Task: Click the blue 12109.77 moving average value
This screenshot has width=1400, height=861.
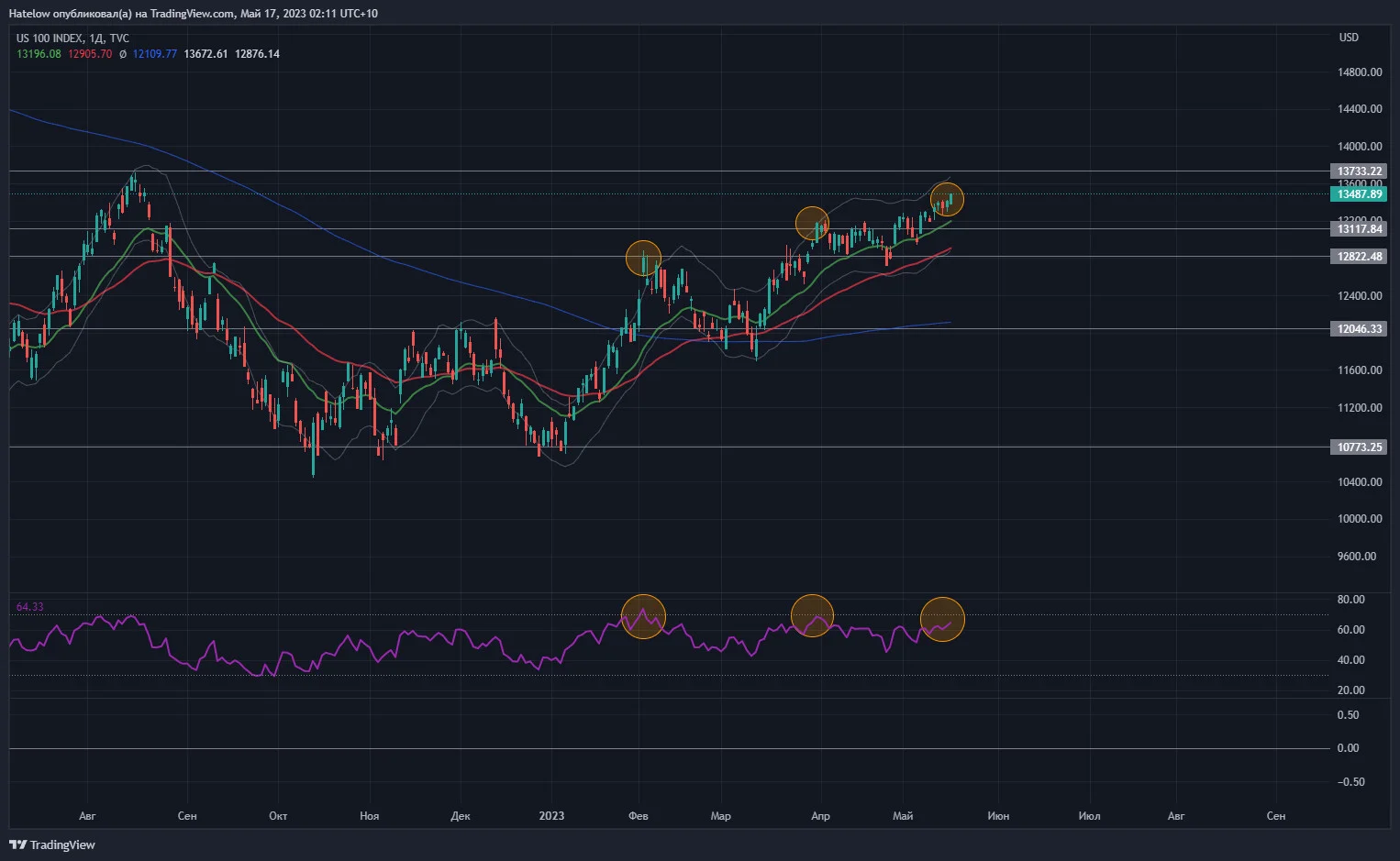Action: click(x=155, y=54)
